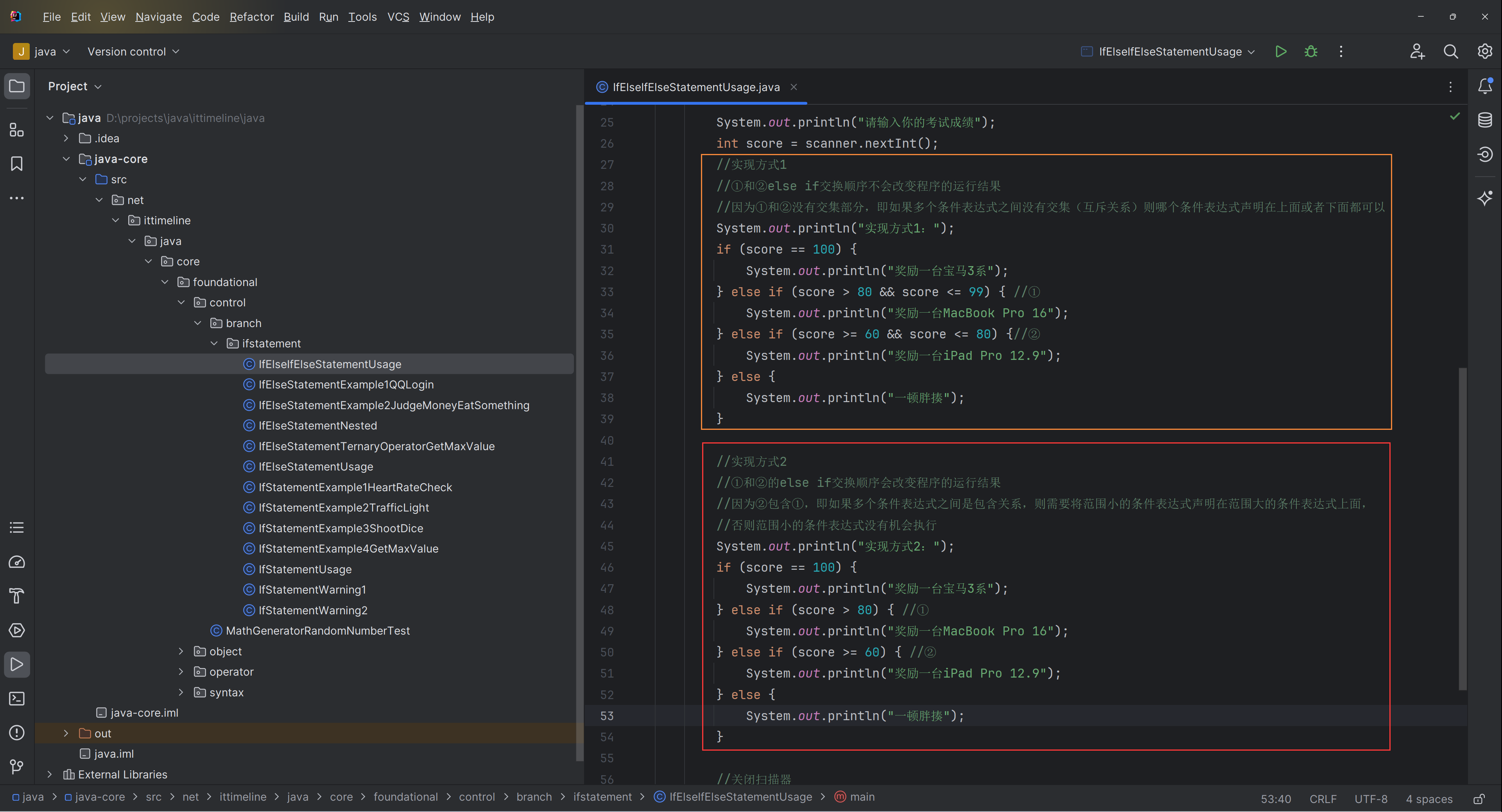Open Database tool window icon
Viewport: 1502px width, 812px height.
pyautogui.click(x=1484, y=120)
